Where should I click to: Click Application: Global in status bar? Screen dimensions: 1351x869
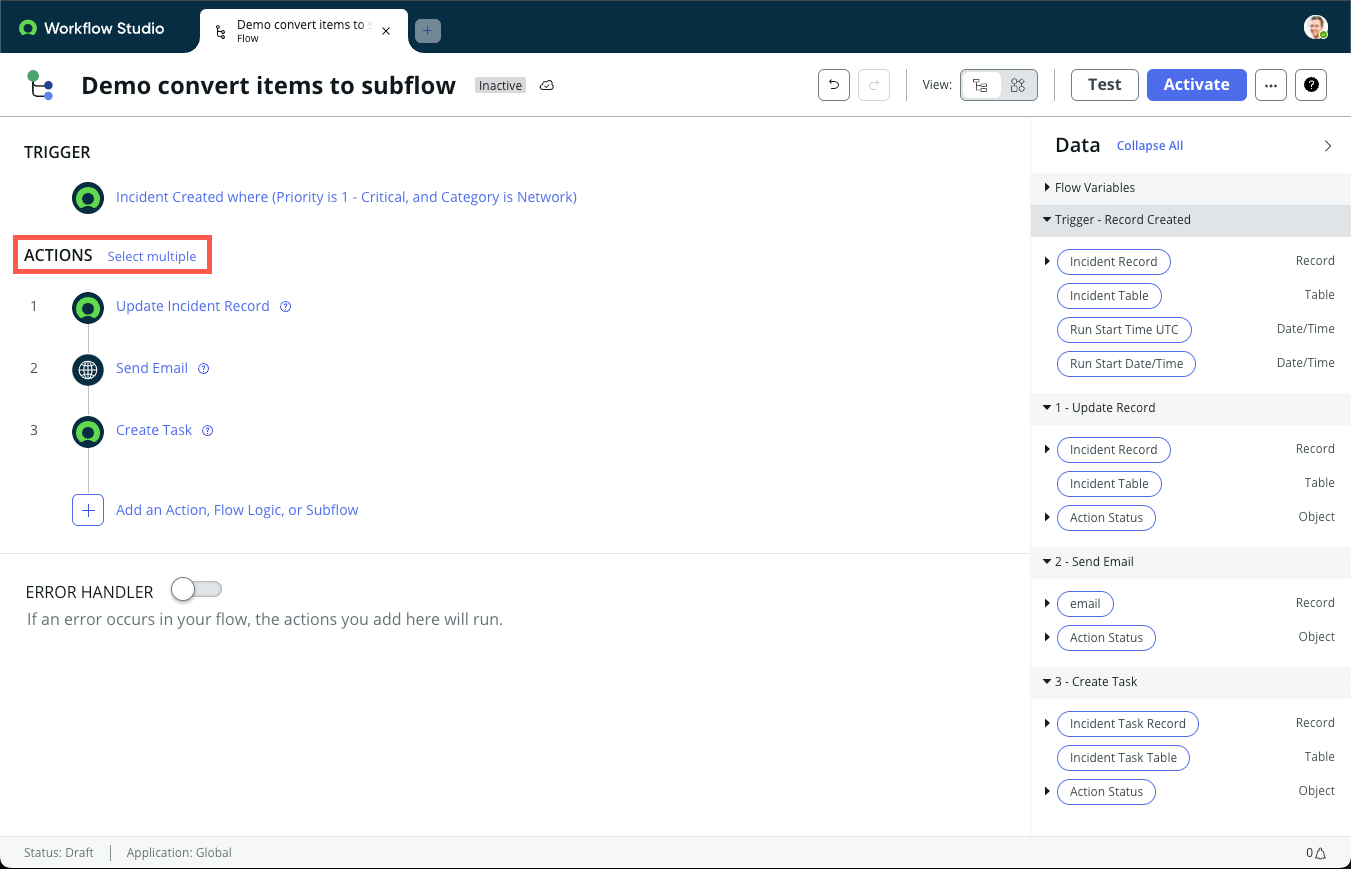coord(179,853)
